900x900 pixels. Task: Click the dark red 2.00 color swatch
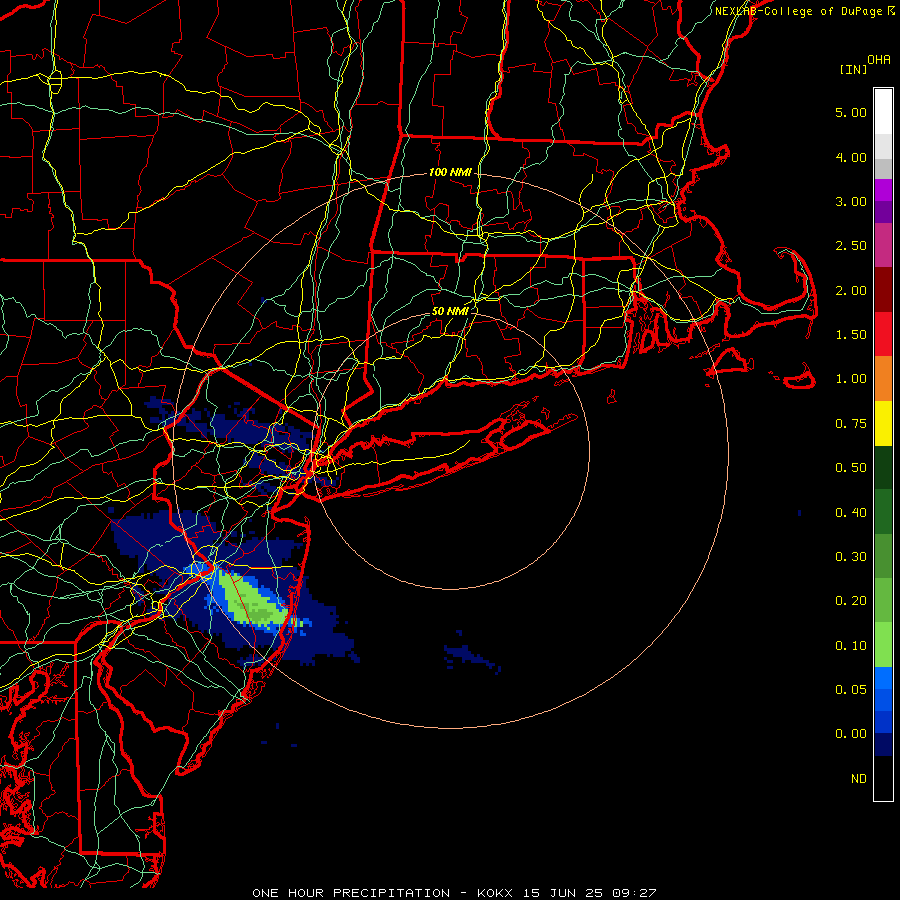click(x=883, y=290)
